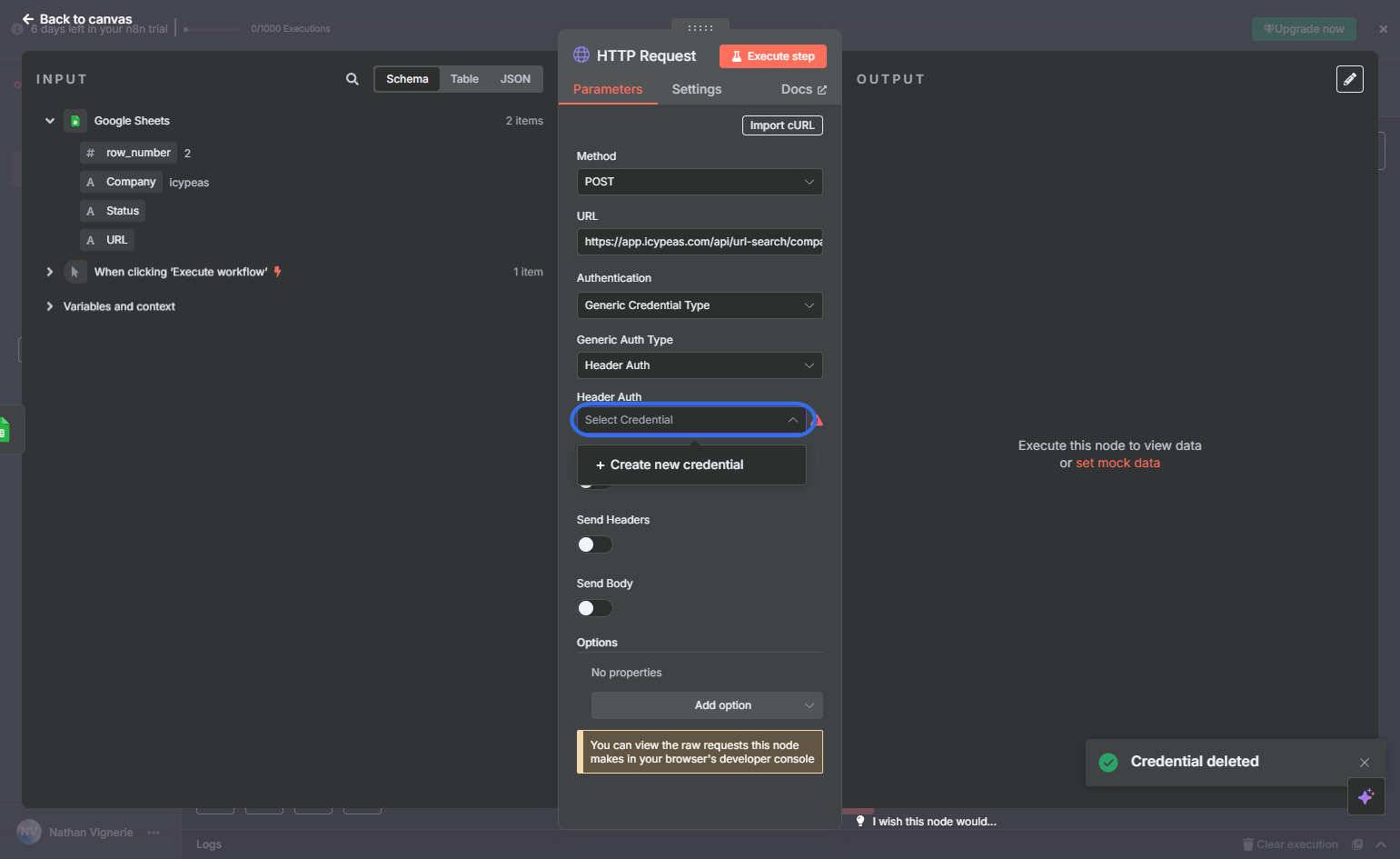The width and height of the screenshot is (1400, 859).
Task: Select the JSON view tab
Action: tap(515, 79)
